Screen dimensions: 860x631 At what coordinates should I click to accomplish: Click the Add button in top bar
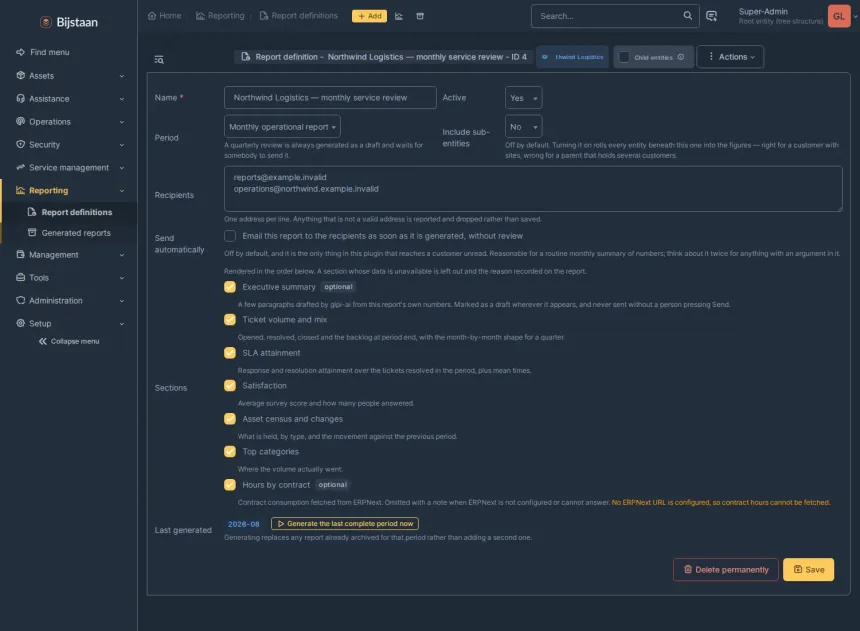pyautogui.click(x=369, y=16)
